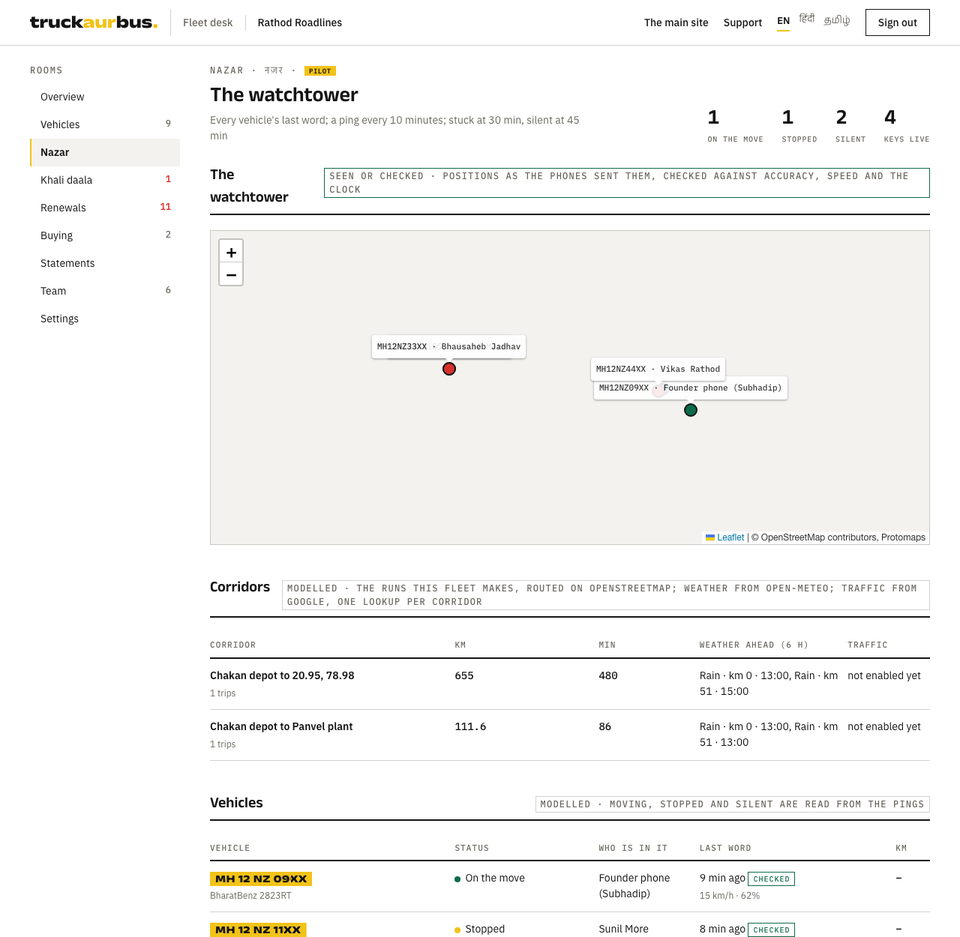Click the KEYS LIVE count stat
The height and width of the screenshot is (937, 960).
pos(906,126)
